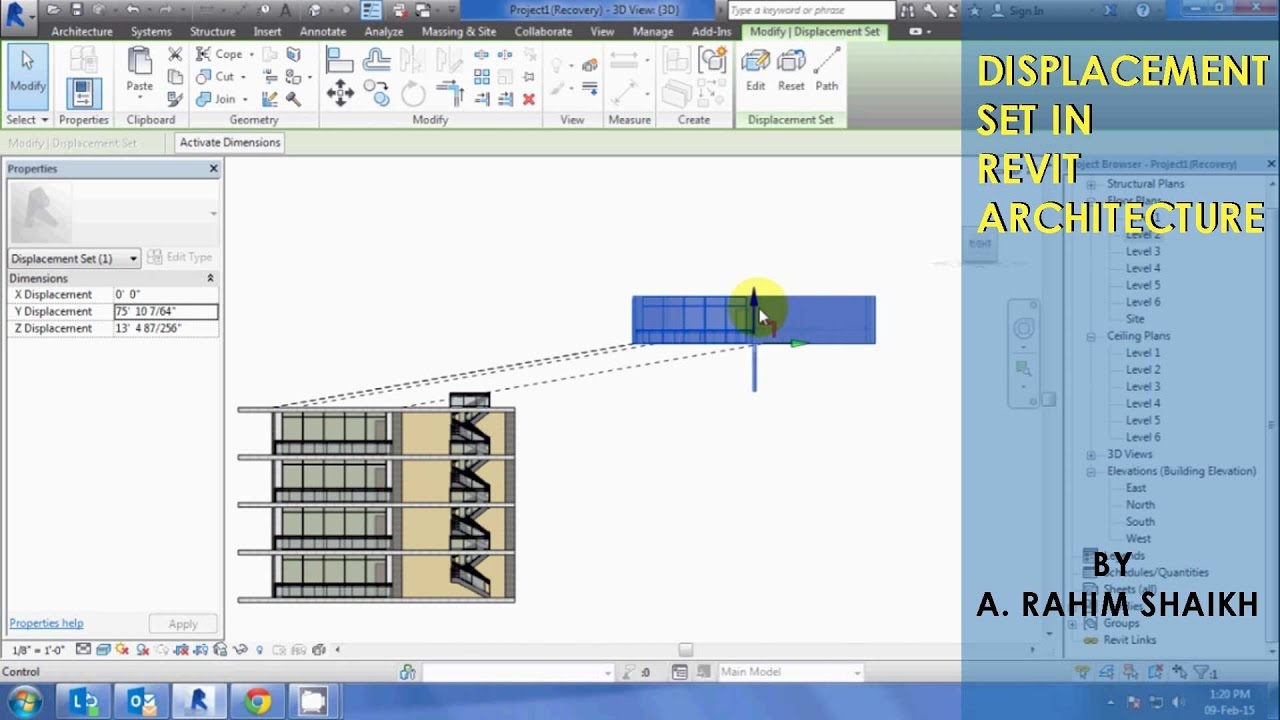
Task: Click the Create Group icon
Action: tap(712, 60)
